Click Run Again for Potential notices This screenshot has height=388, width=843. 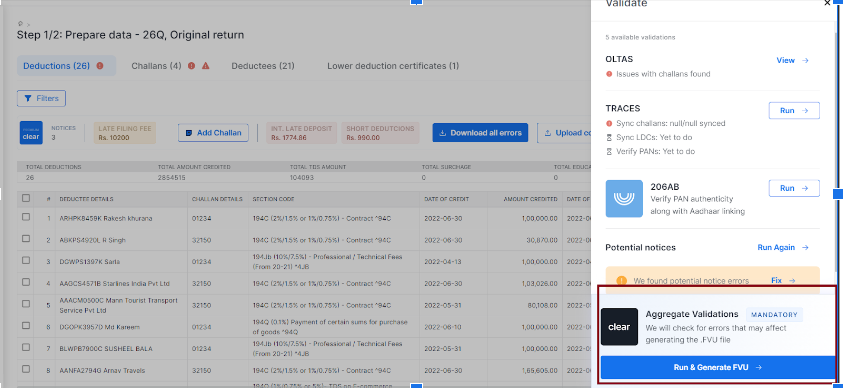coord(783,247)
